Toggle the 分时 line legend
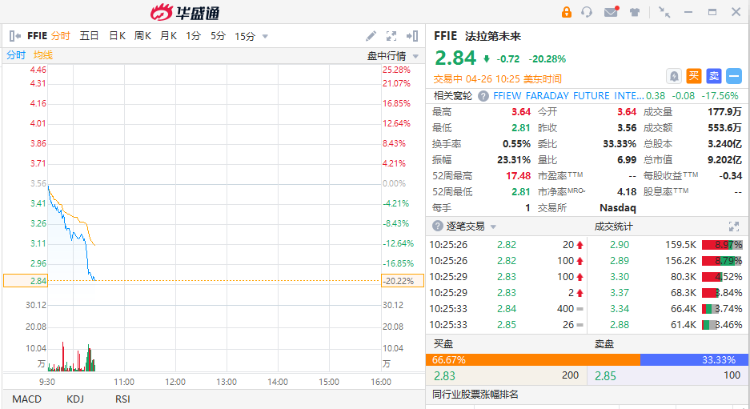 click(17, 55)
